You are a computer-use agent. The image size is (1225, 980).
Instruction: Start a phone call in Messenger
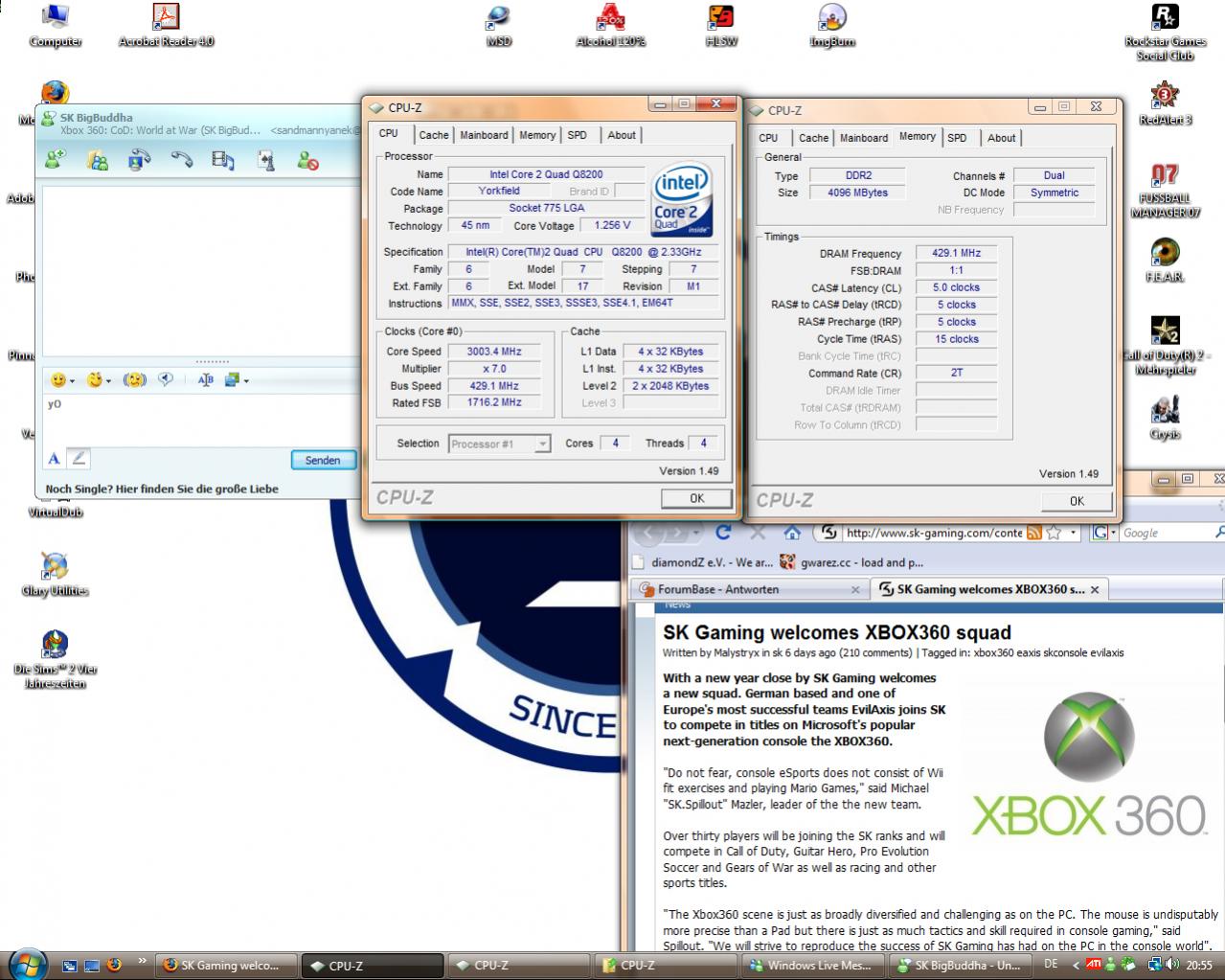182,160
